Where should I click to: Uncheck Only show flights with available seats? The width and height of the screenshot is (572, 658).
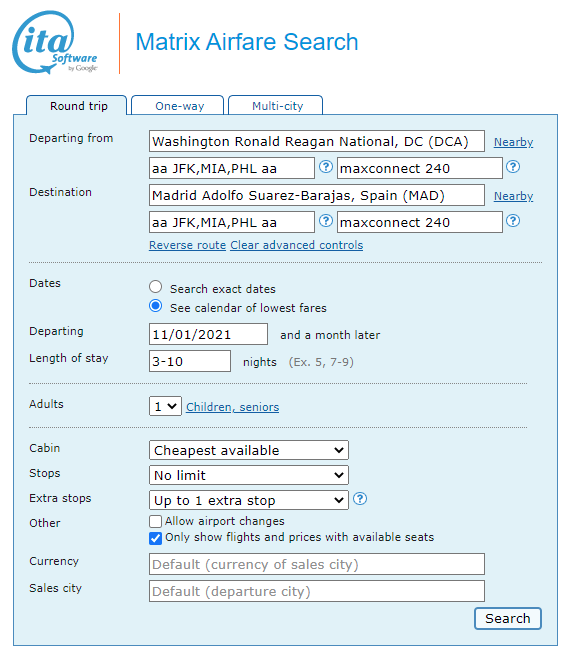tap(155, 538)
